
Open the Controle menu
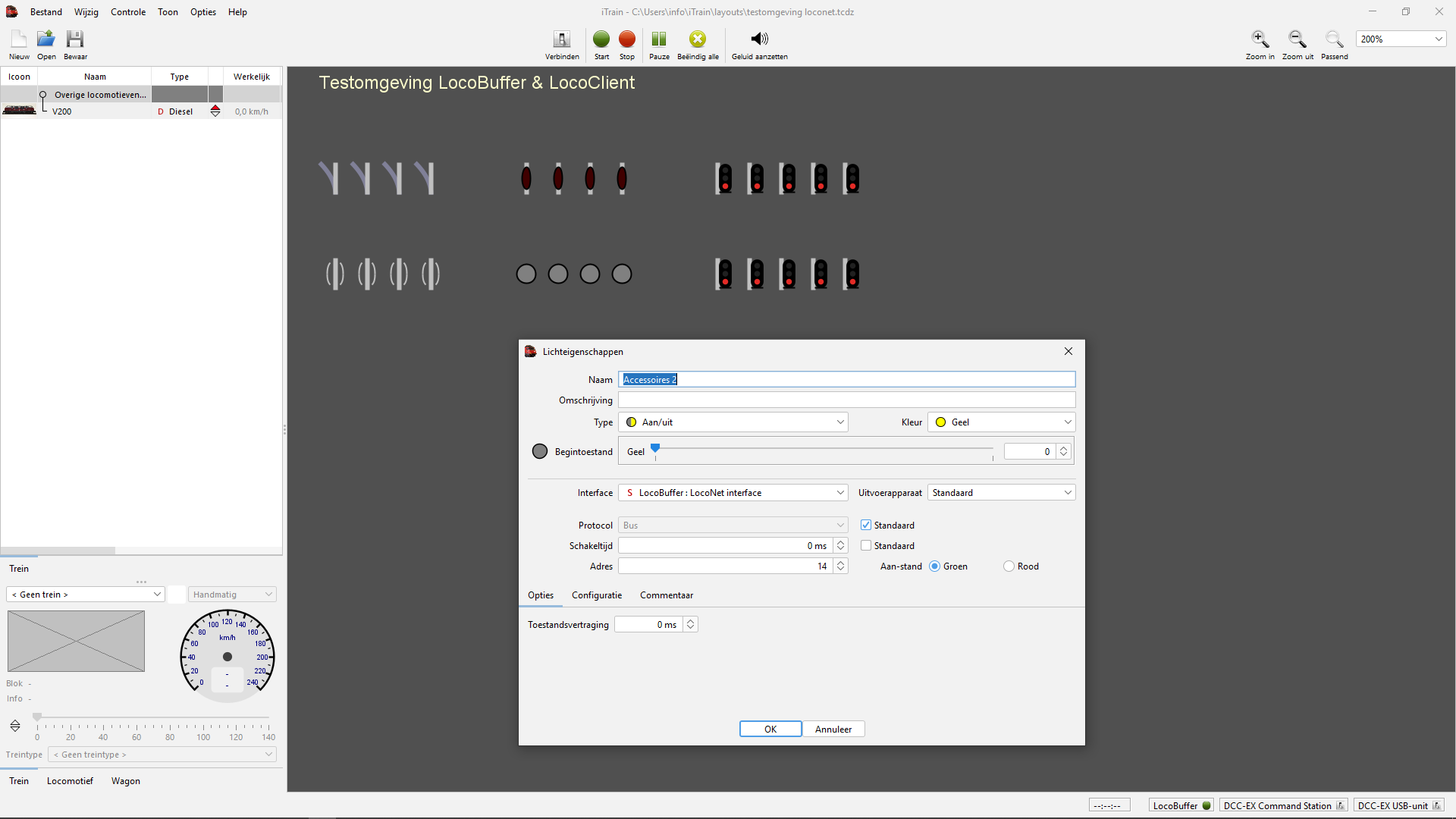pos(127,12)
